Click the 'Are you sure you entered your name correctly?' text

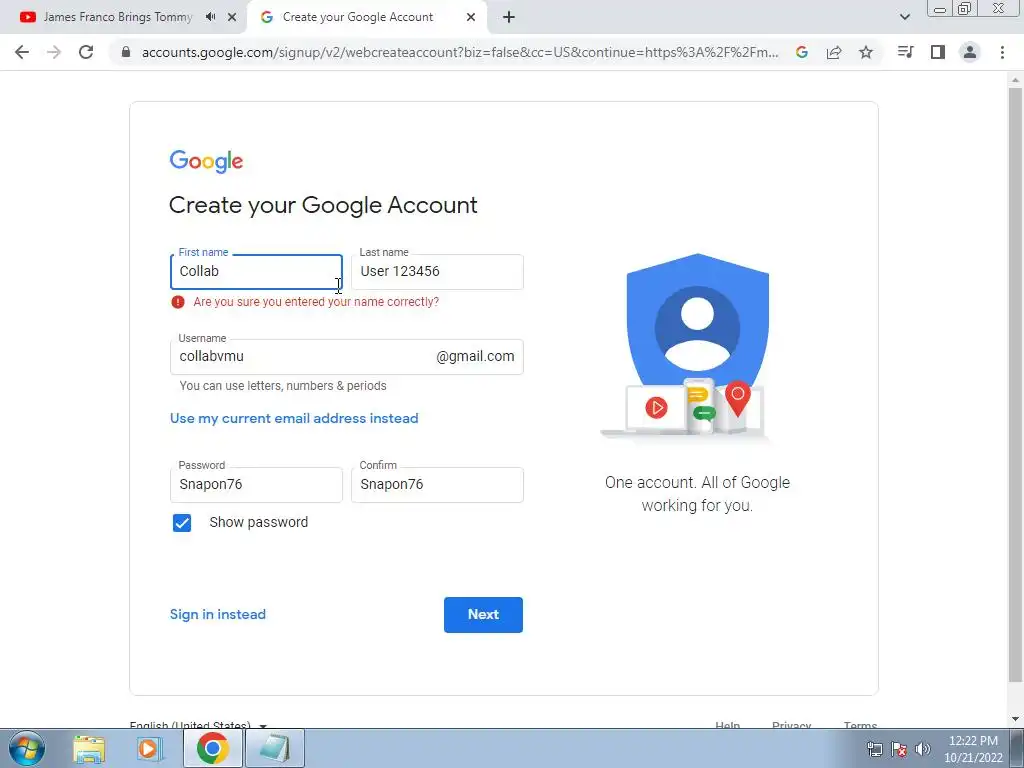click(x=316, y=302)
